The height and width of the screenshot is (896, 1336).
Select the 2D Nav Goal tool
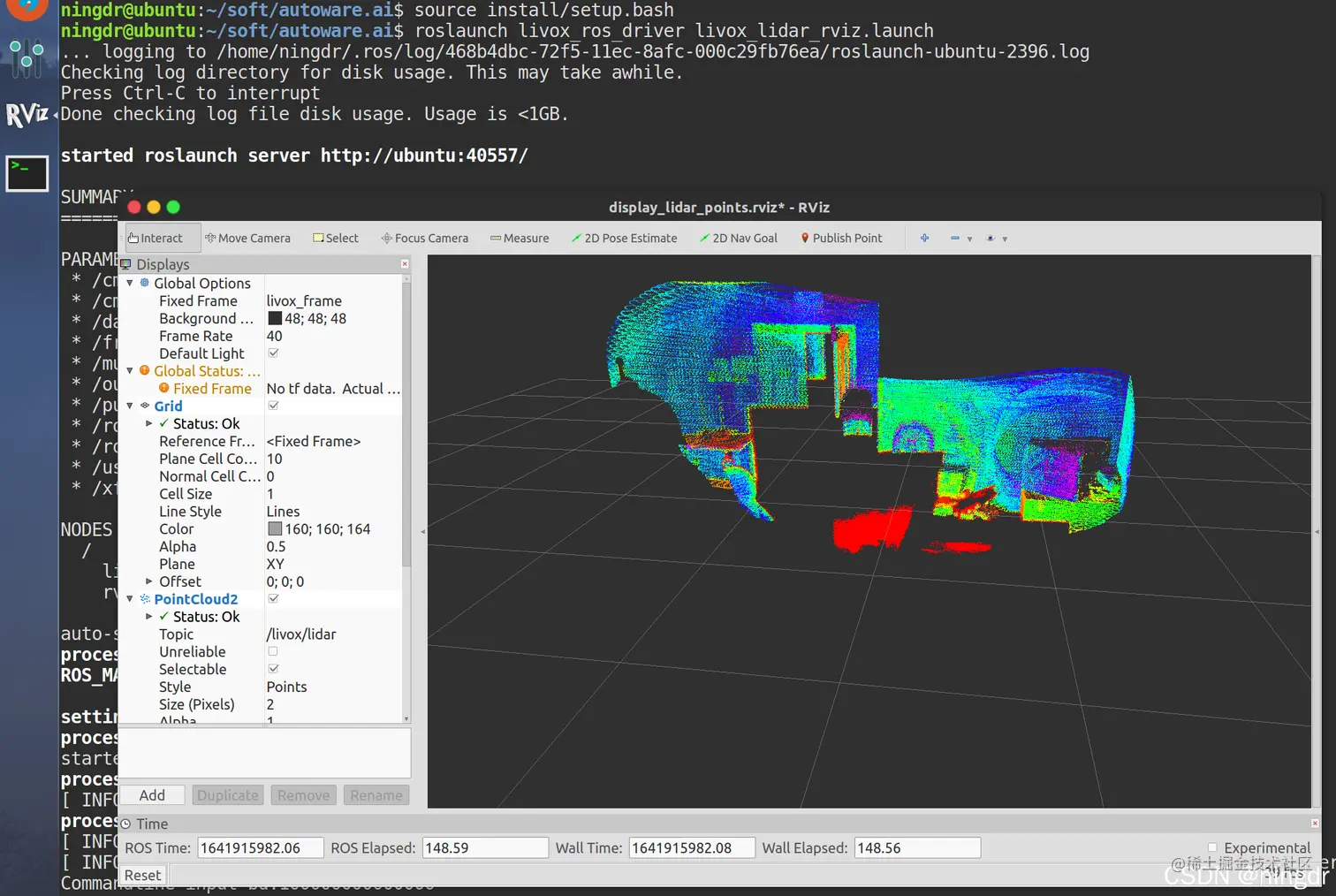pos(739,238)
